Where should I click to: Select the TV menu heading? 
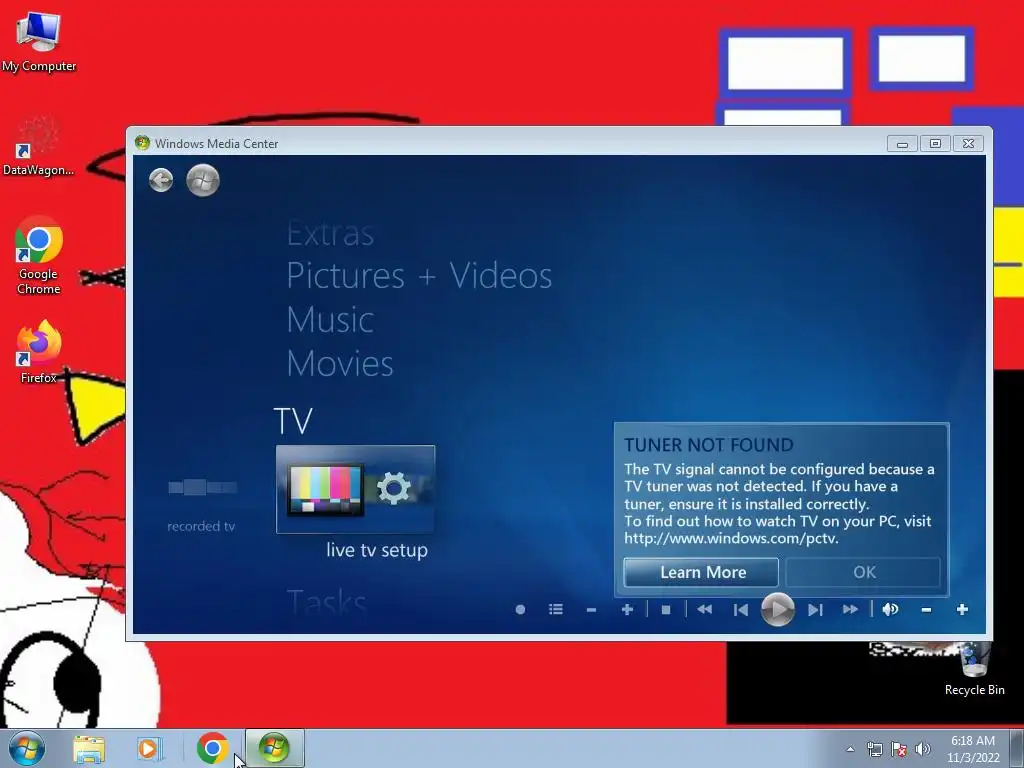(293, 421)
